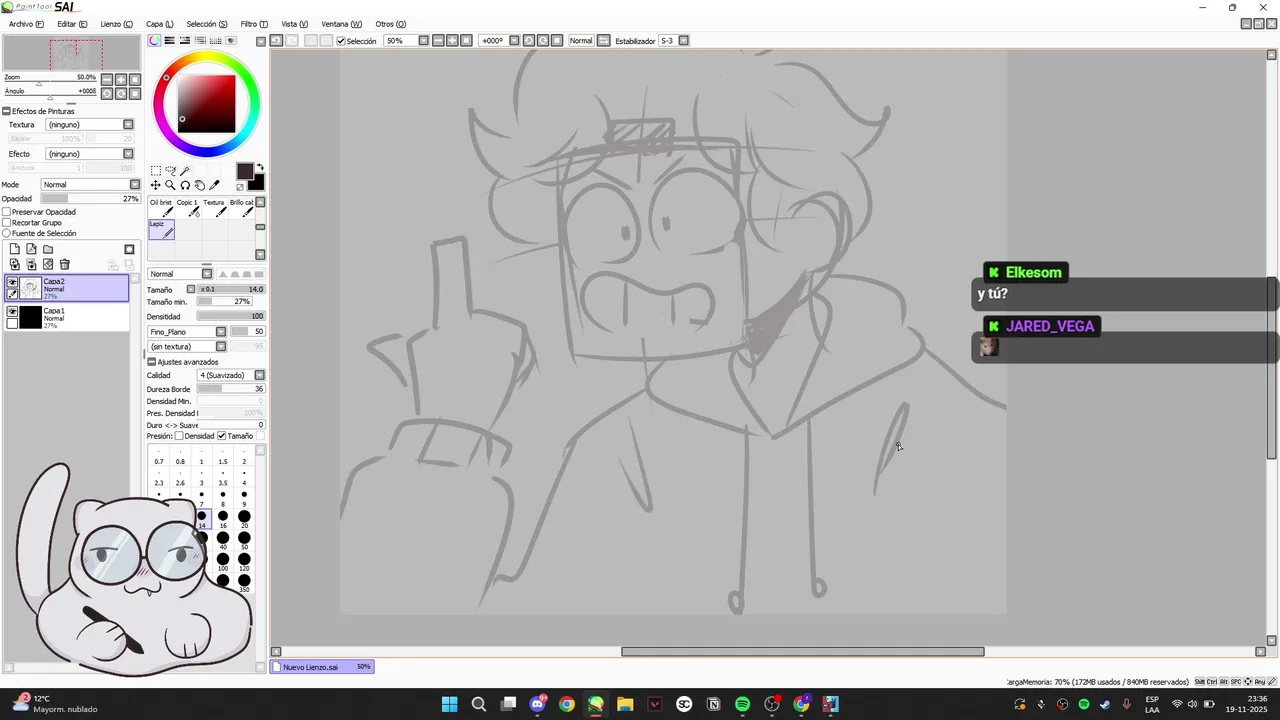Image resolution: width=1280 pixels, height=720 pixels.
Task: Select the Hand pan tool
Action: (200, 185)
